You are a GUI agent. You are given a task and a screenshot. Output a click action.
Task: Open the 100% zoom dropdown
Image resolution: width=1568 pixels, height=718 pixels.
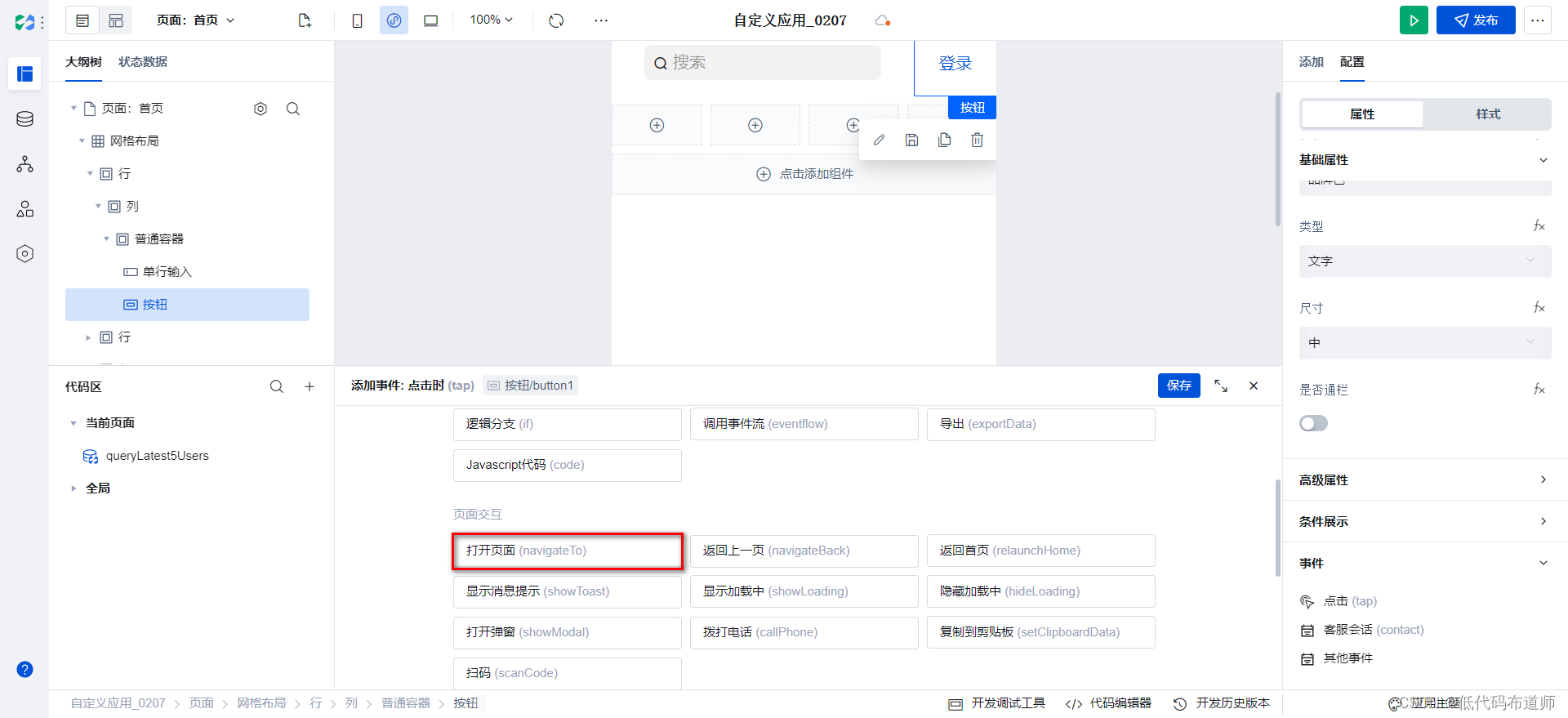coord(491,20)
